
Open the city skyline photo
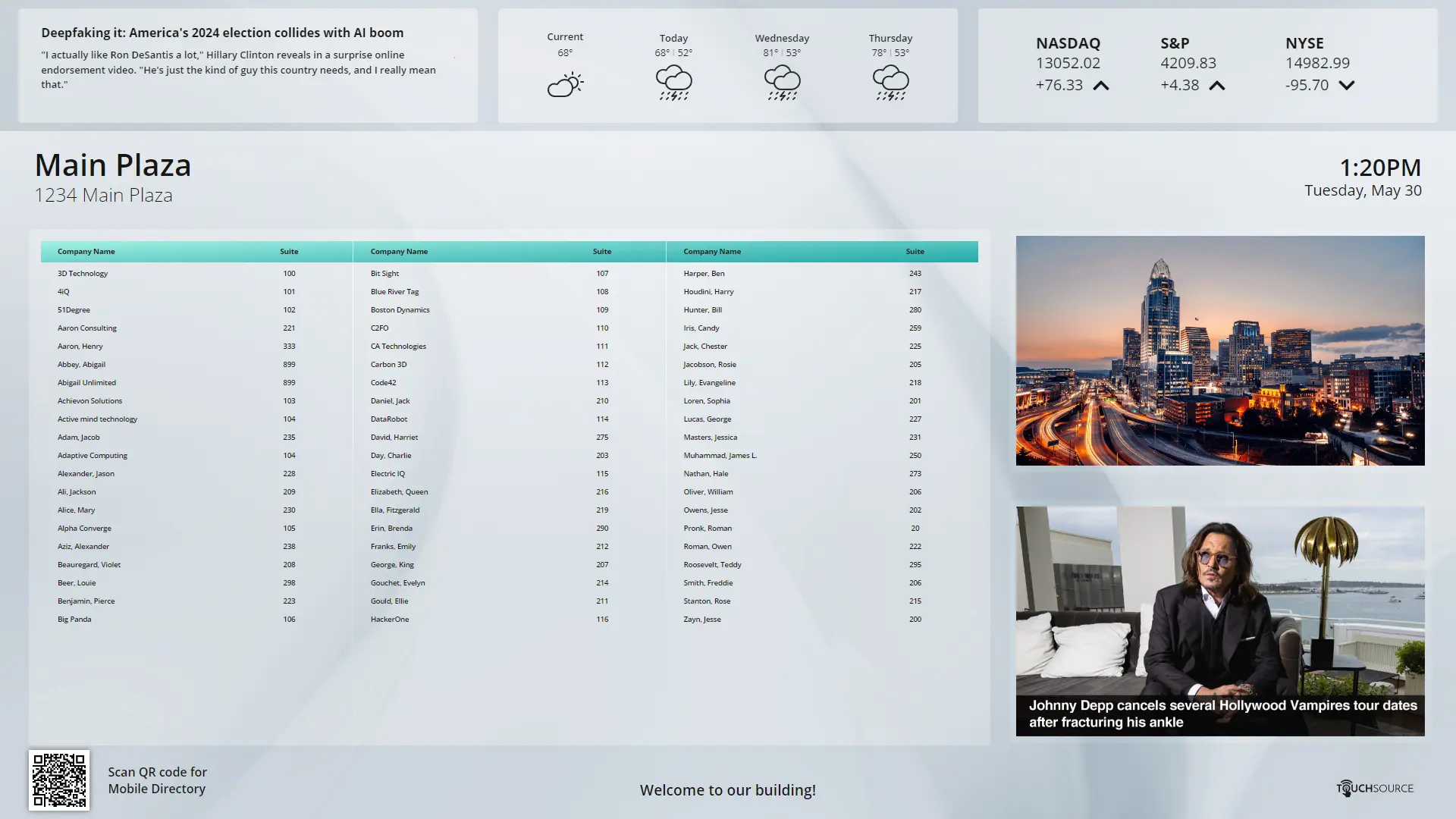pos(1220,350)
